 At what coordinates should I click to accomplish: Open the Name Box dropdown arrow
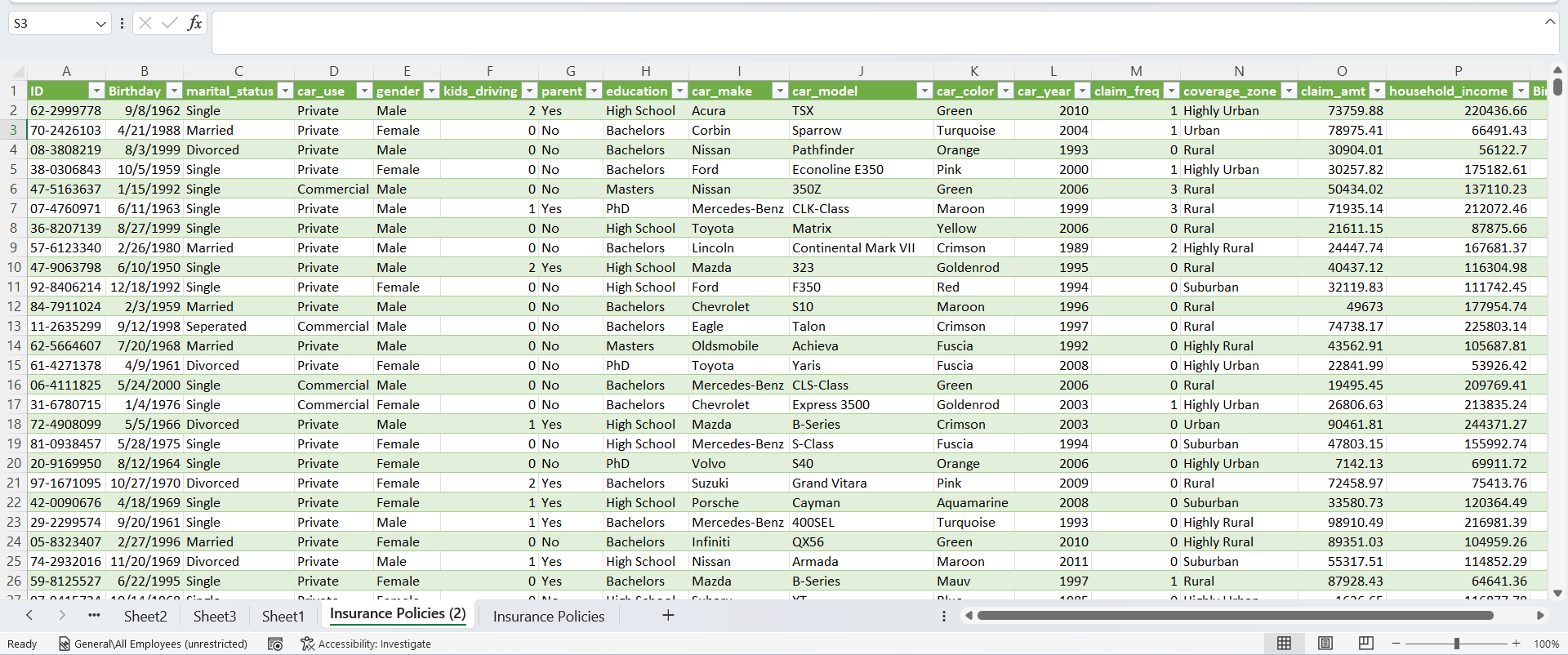100,24
